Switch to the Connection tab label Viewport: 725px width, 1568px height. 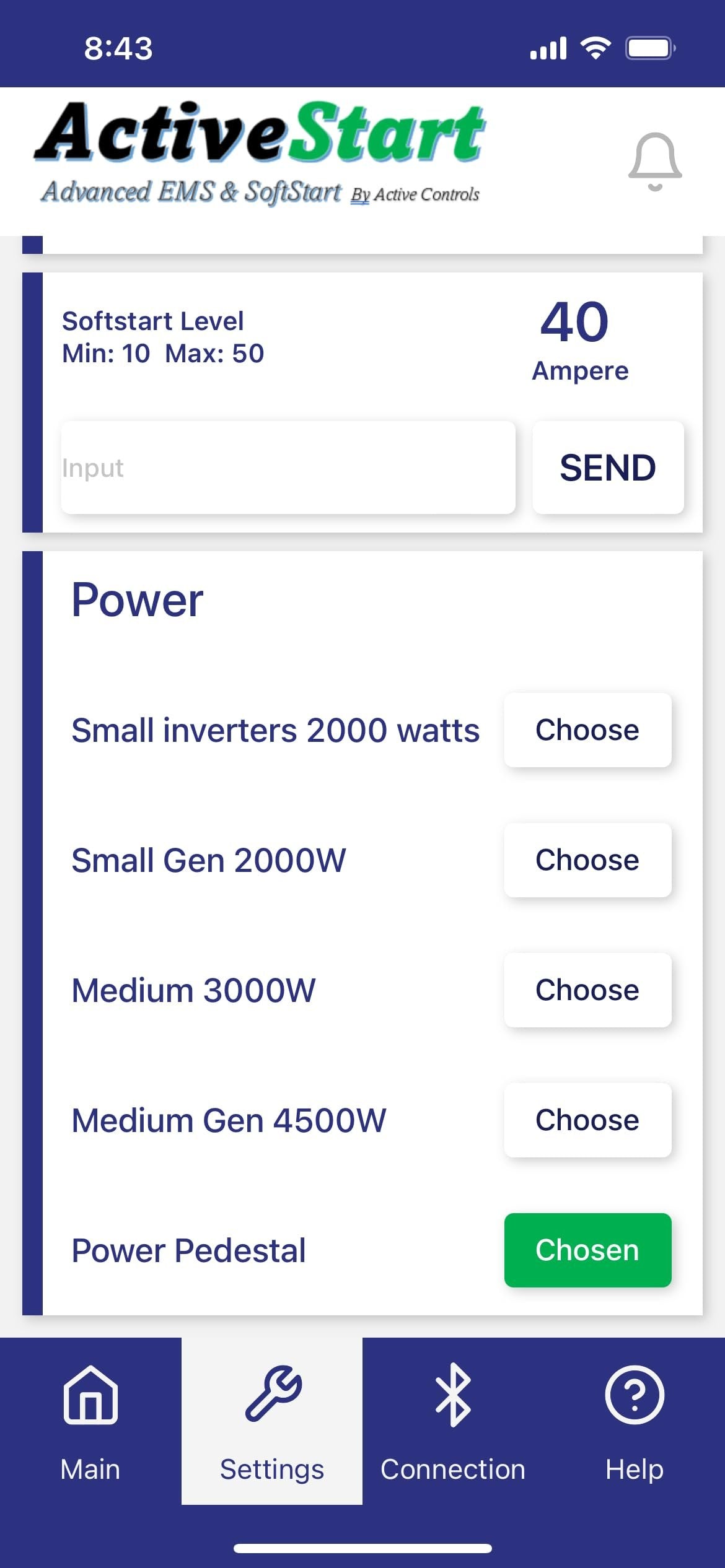pos(453,1469)
